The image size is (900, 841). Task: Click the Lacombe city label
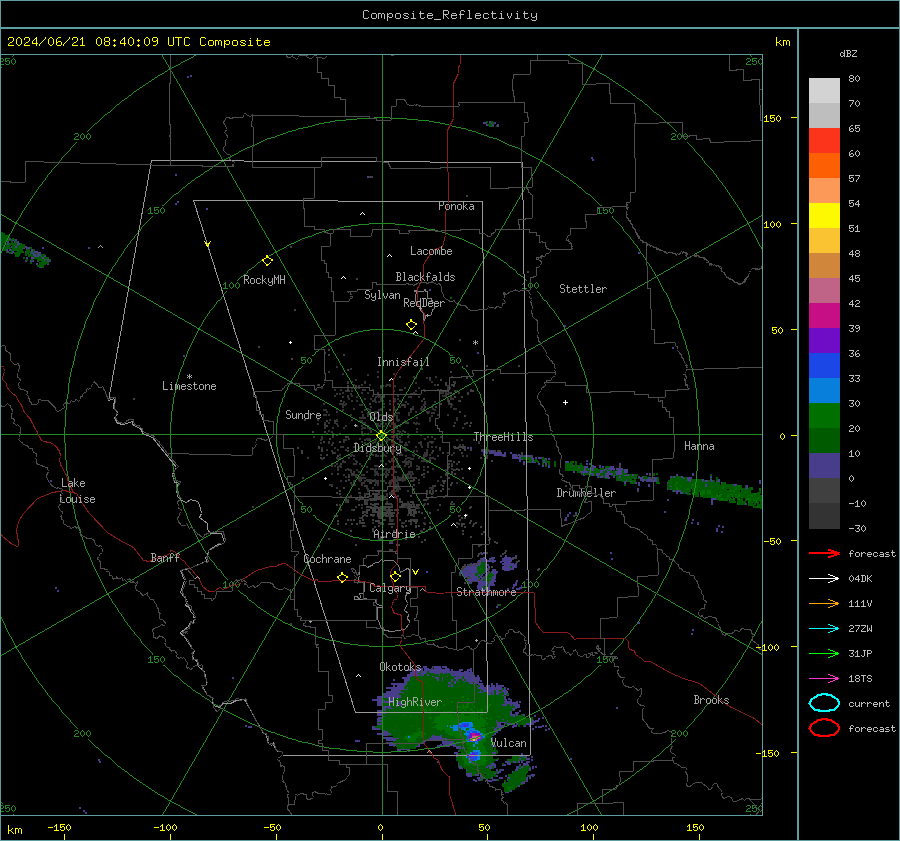pyautogui.click(x=431, y=251)
